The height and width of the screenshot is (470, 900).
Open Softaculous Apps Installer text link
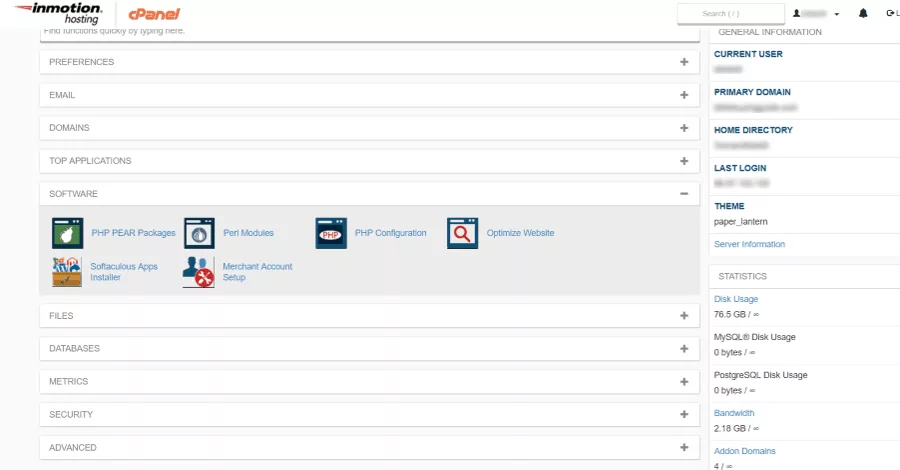(x=123, y=272)
